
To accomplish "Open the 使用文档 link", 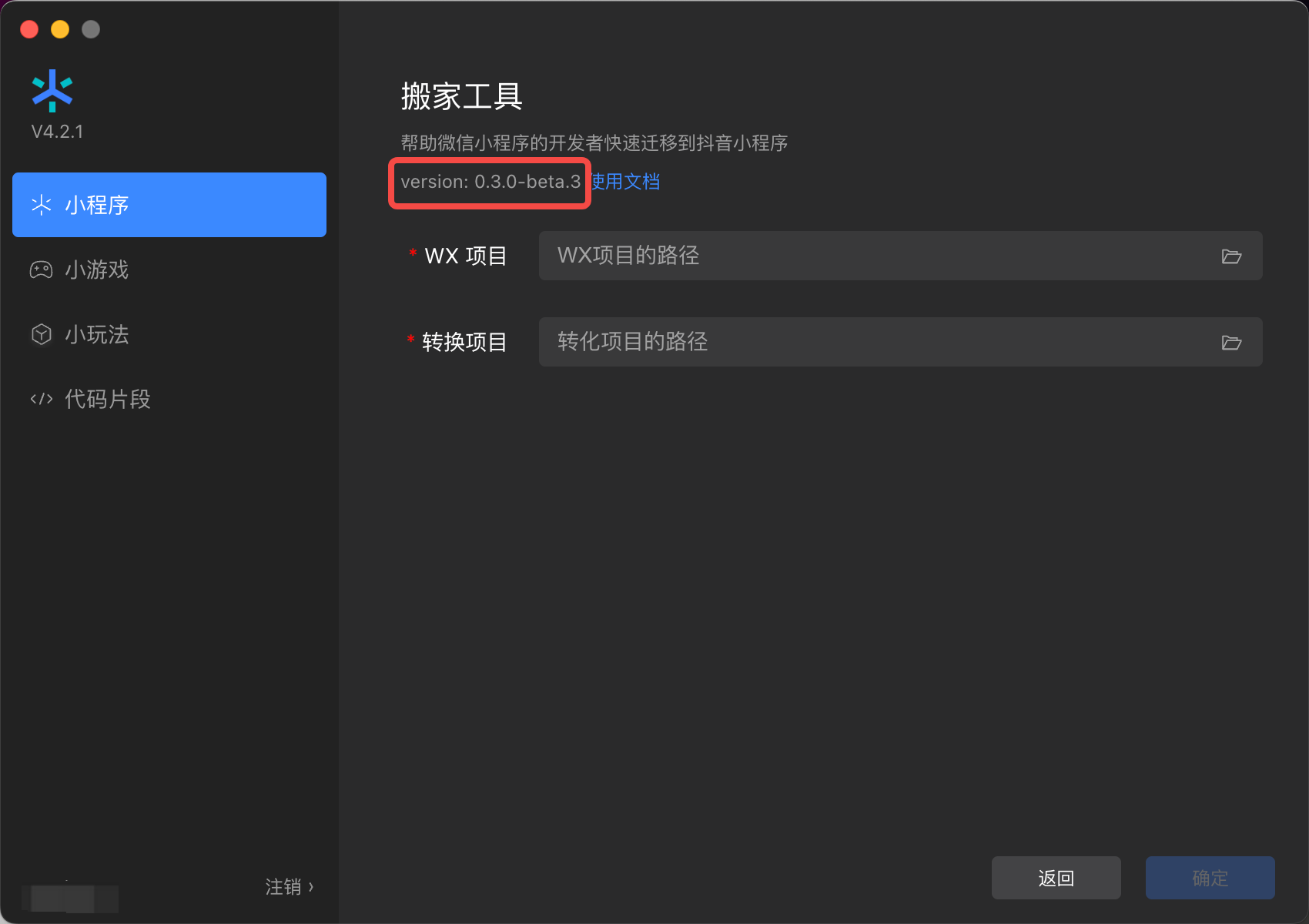I will coord(625,182).
